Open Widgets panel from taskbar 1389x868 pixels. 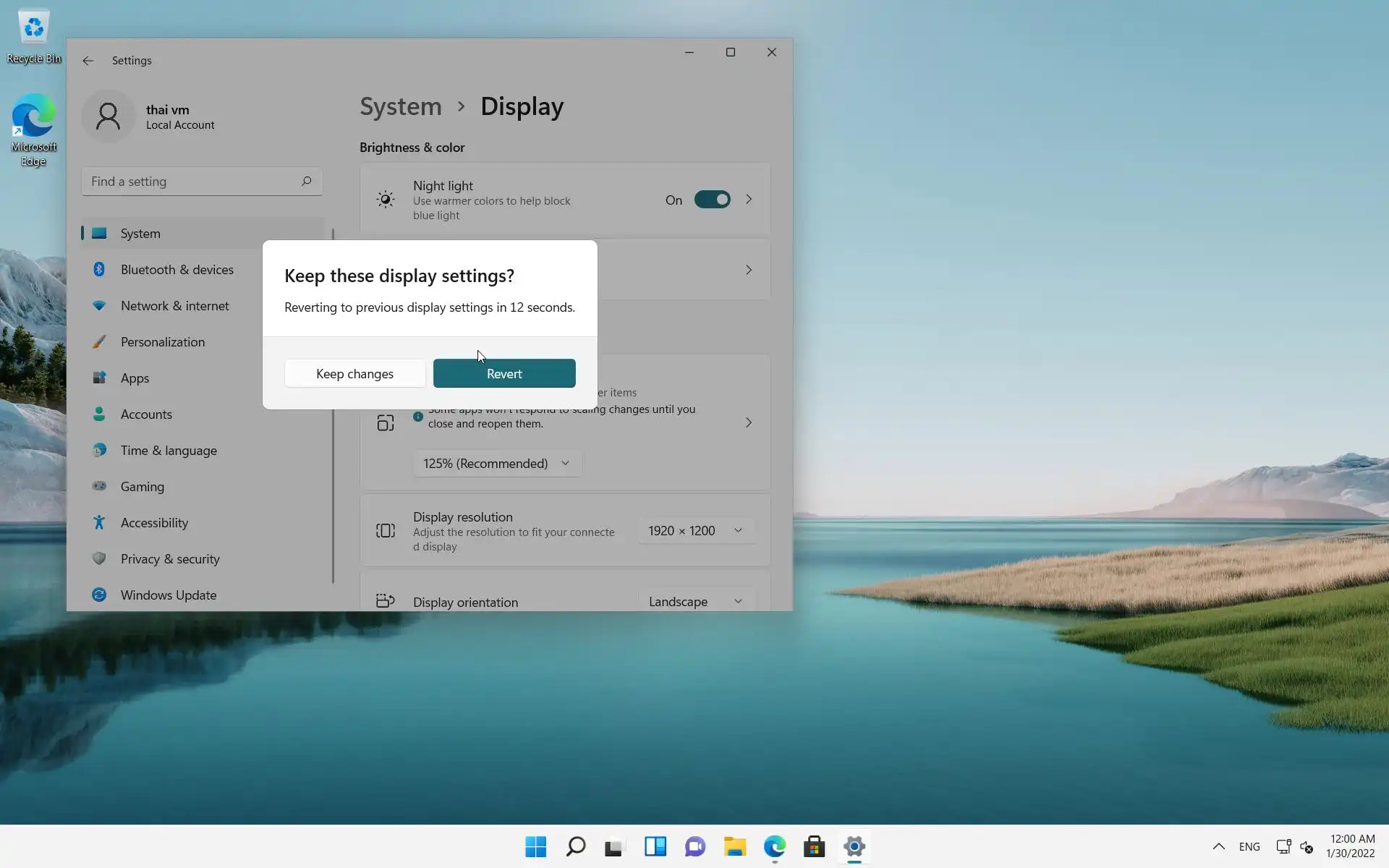click(x=655, y=846)
